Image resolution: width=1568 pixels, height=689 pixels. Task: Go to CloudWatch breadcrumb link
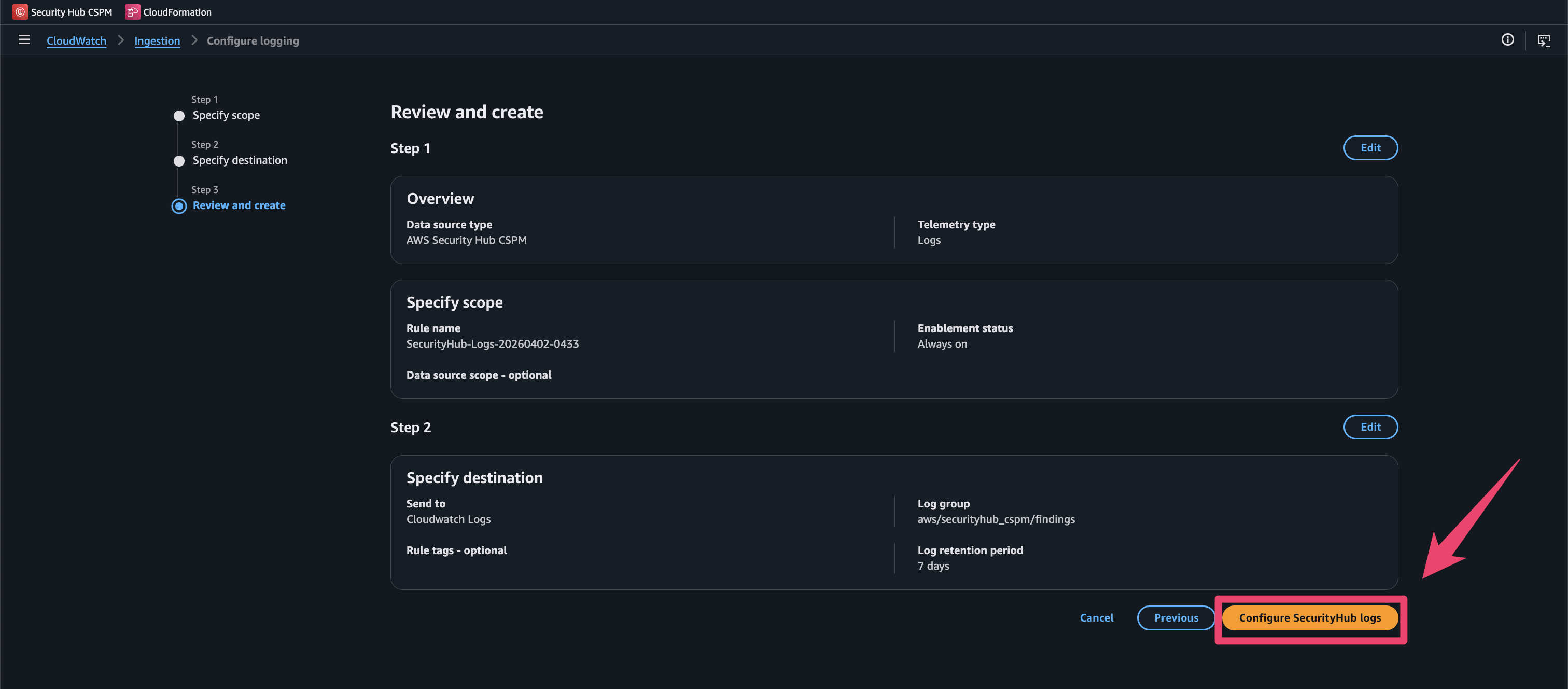76,41
